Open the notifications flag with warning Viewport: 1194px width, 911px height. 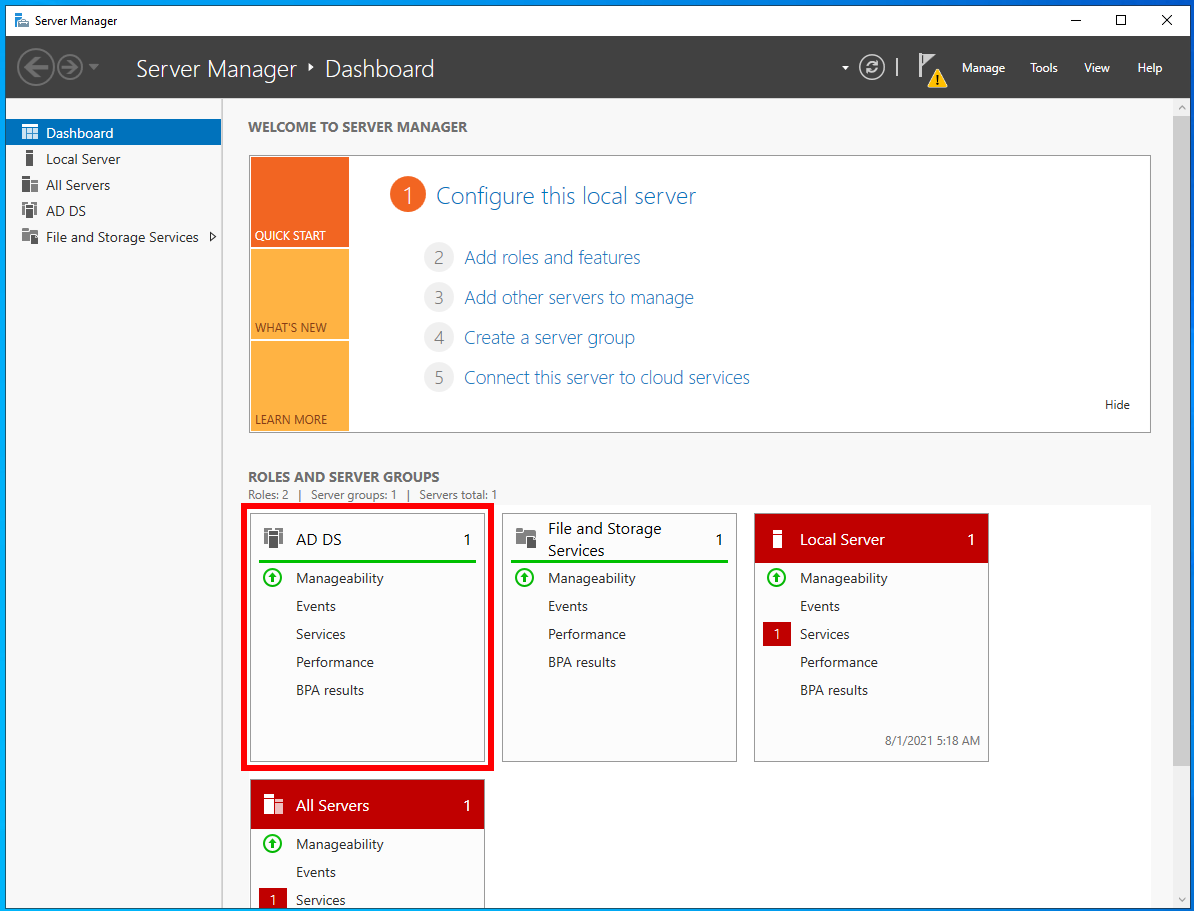tap(931, 69)
